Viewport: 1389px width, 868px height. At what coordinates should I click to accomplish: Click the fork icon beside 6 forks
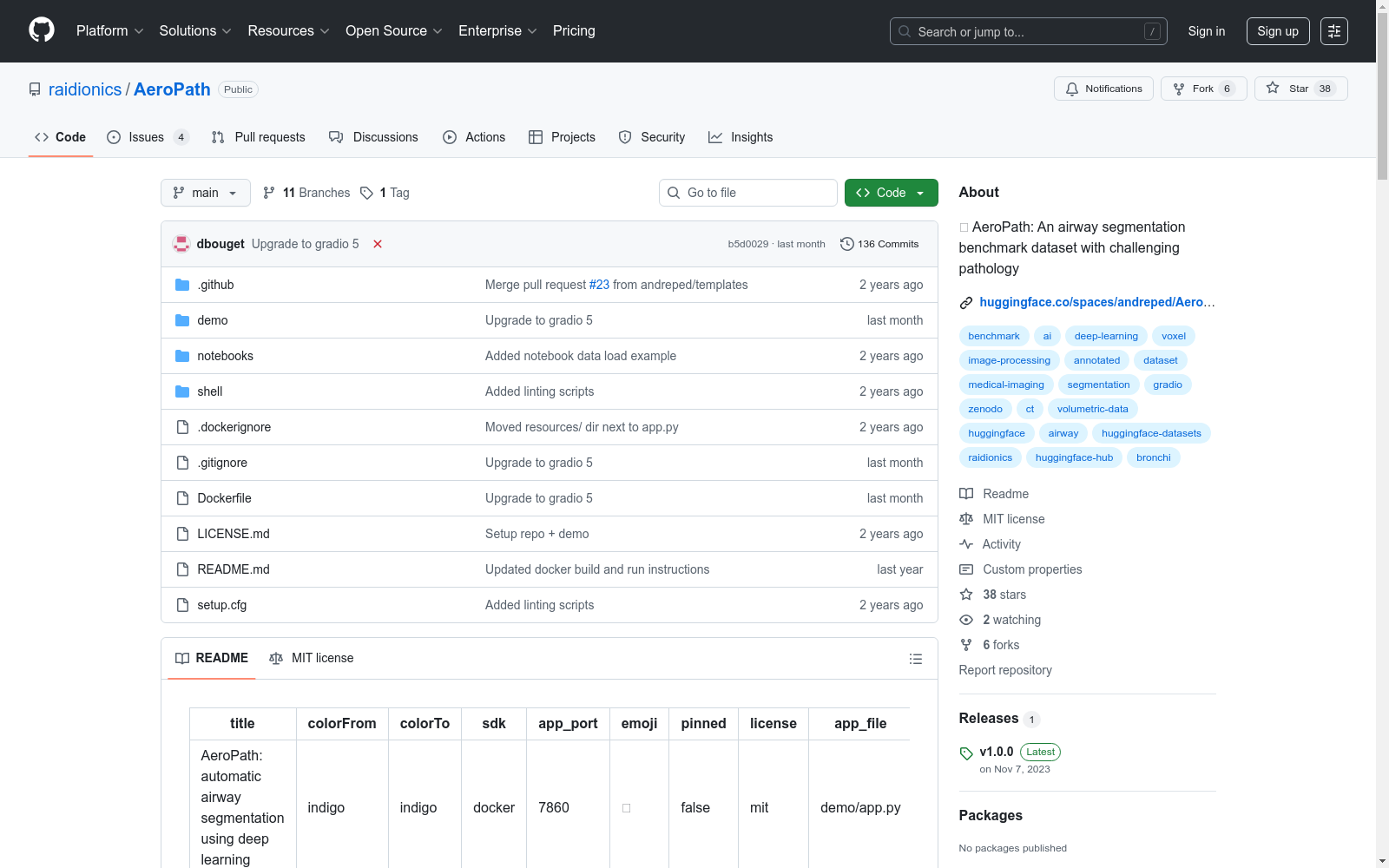point(966,645)
